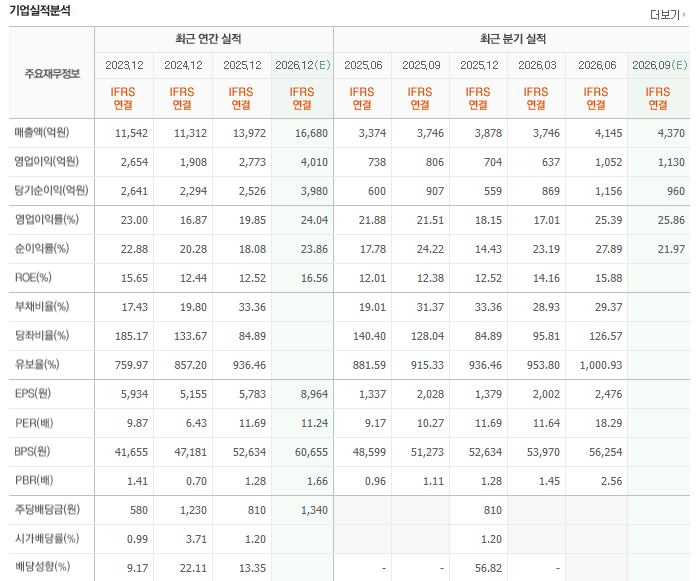697x581 pixels.
Task: Select the 주당배당금(원) row label
Action: point(47,509)
